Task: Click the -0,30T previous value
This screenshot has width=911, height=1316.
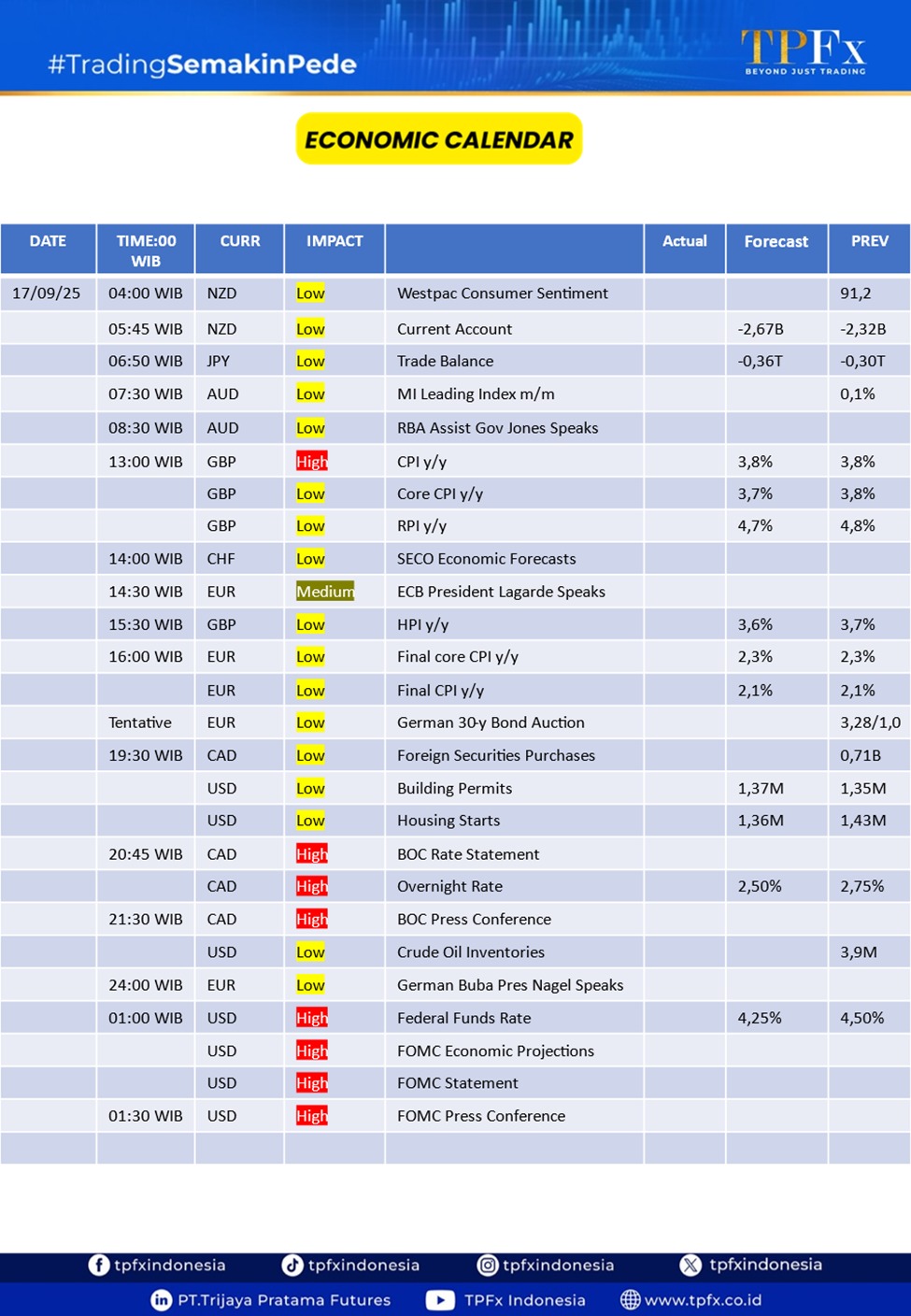Action: pyautogui.click(x=862, y=361)
